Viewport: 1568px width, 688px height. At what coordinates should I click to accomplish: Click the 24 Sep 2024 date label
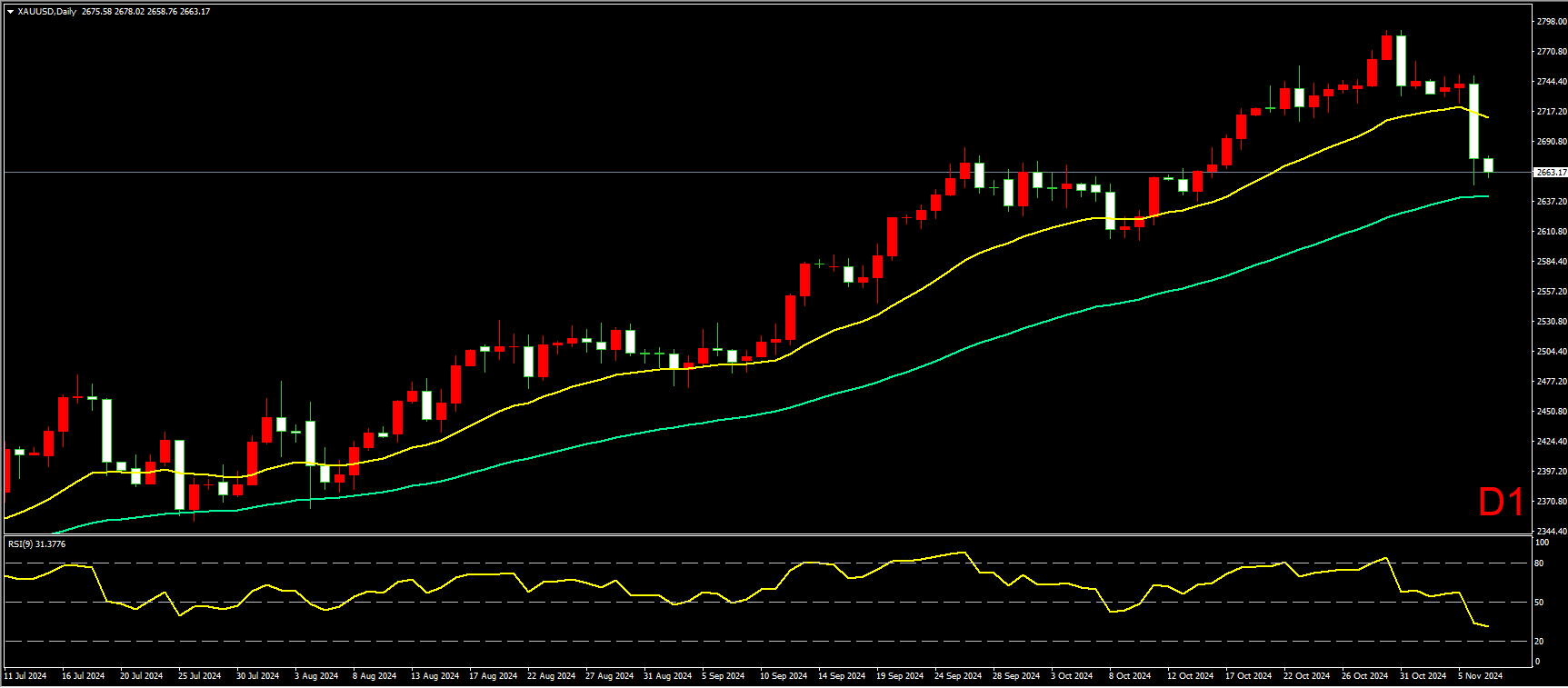coord(959,676)
